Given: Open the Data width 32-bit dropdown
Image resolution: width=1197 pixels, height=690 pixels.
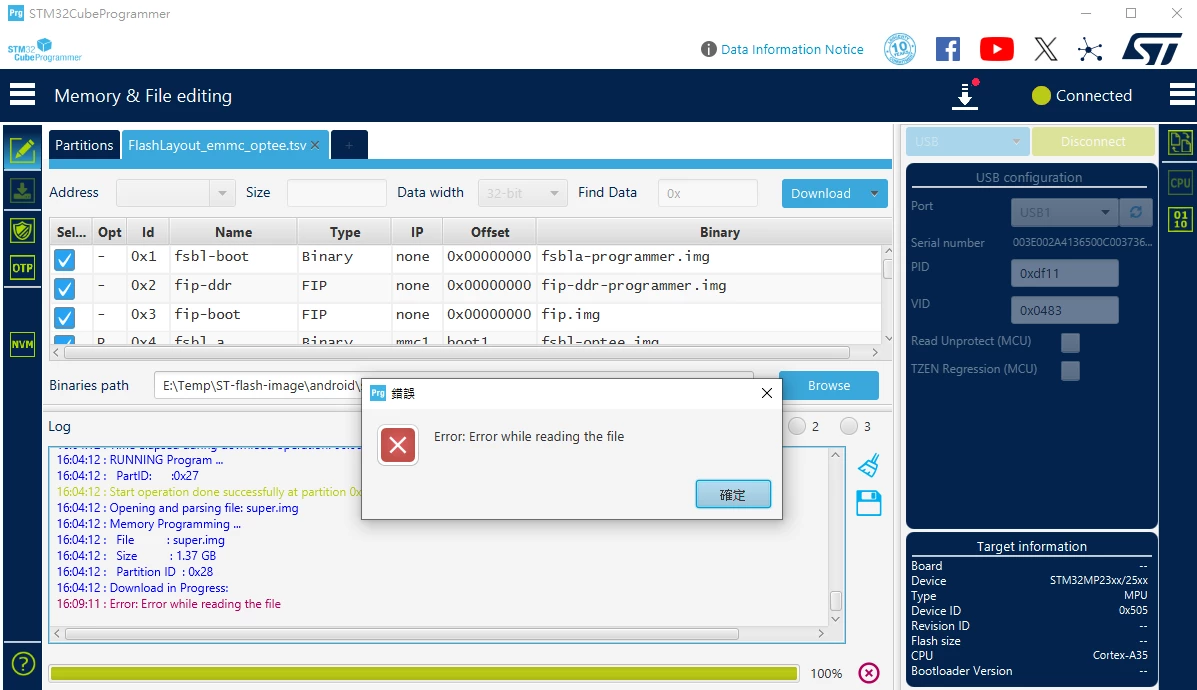Looking at the screenshot, I should tap(522, 193).
